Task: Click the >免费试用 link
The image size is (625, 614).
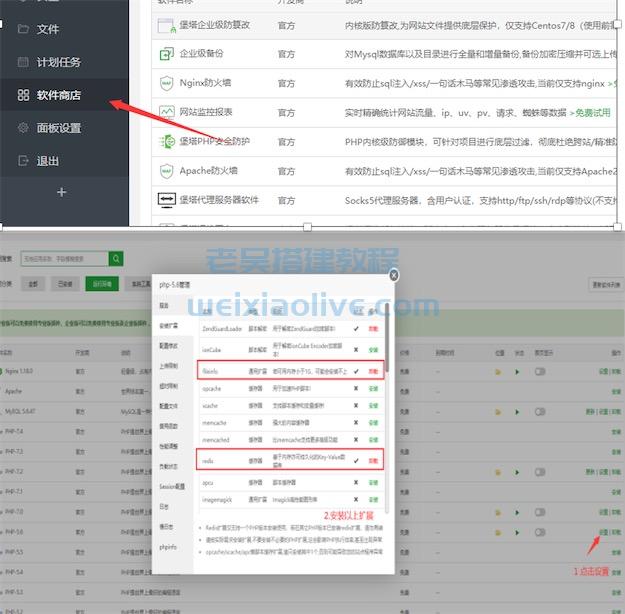Action: tap(590, 113)
